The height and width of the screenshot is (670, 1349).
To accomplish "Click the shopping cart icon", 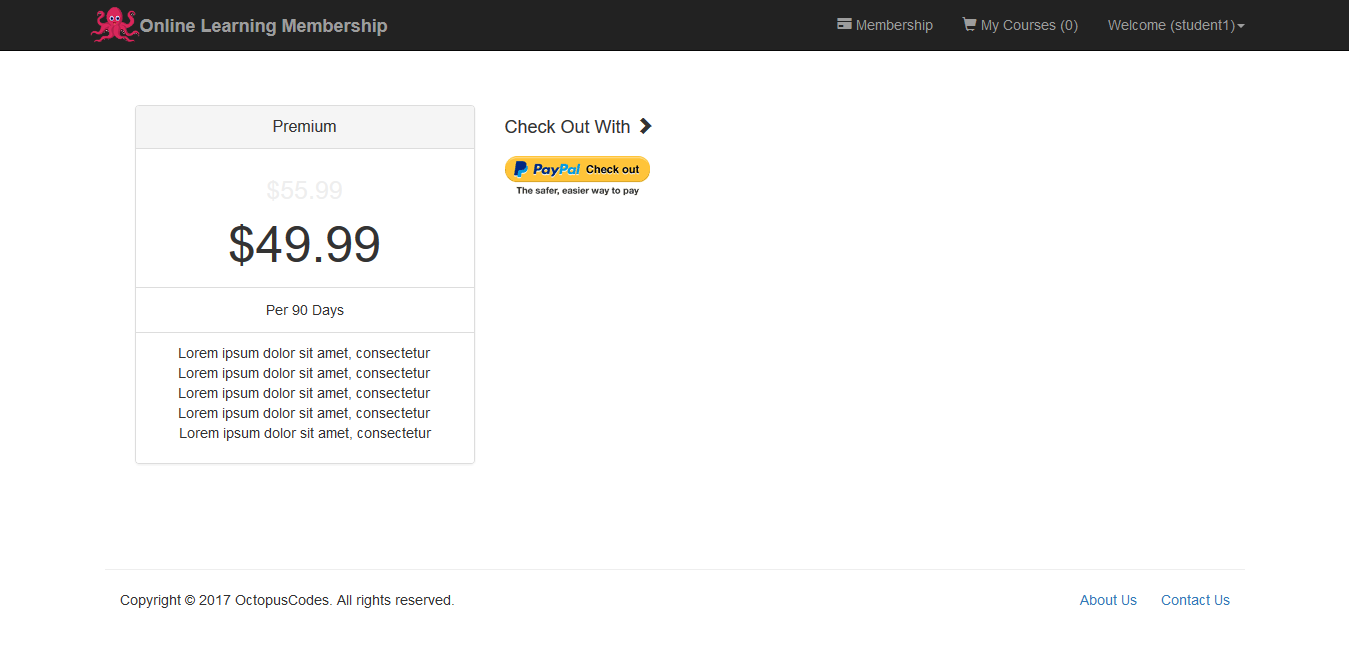I will tap(969, 24).
